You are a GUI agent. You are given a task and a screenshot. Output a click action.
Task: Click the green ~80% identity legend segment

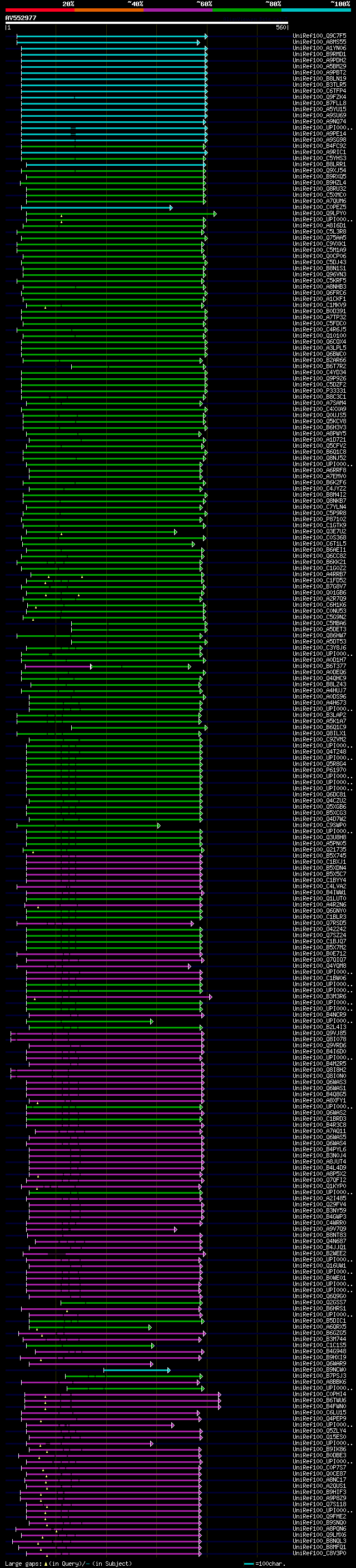point(247,10)
